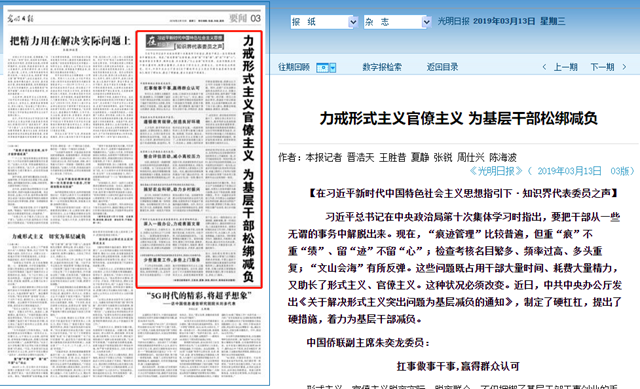Open the 把精力用在解决实际问题上 article on page
Image resolution: width=640 pixels, height=389 pixels.
pyautogui.click(x=70, y=41)
